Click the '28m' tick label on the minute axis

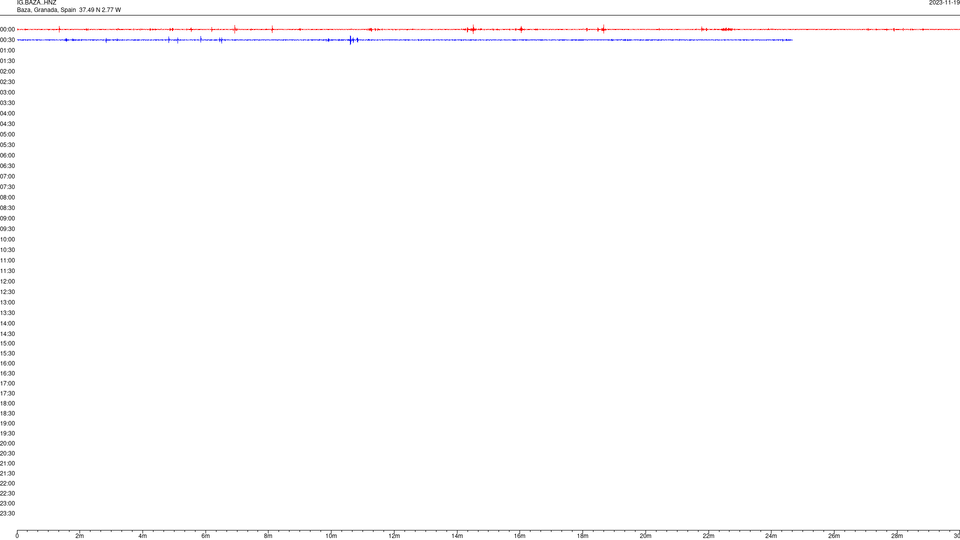pos(897,536)
